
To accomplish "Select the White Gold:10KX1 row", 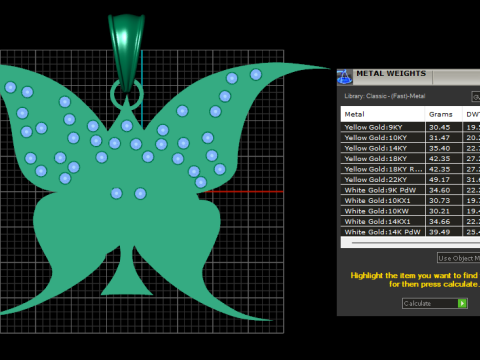I will [410, 200].
